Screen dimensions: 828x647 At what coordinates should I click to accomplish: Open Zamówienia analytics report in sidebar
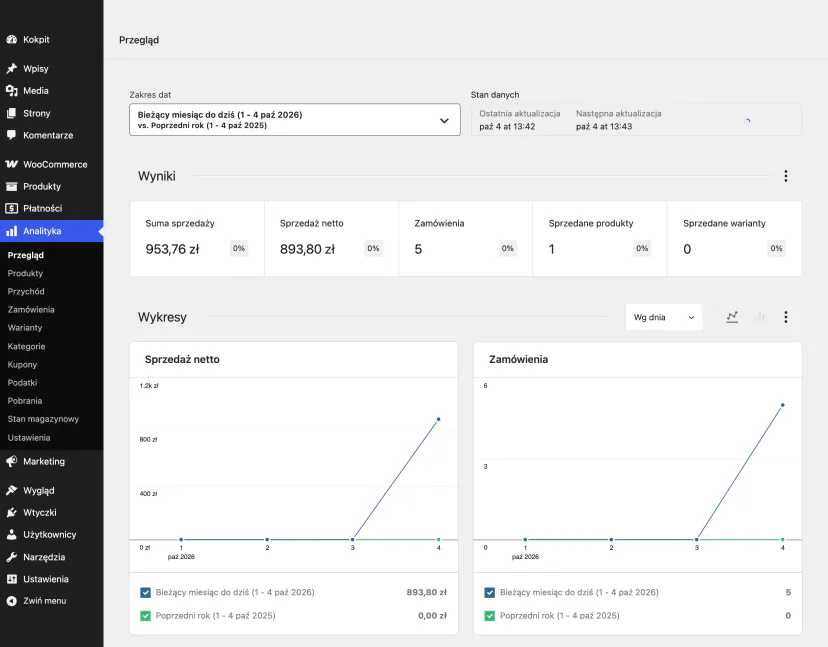[31, 310]
